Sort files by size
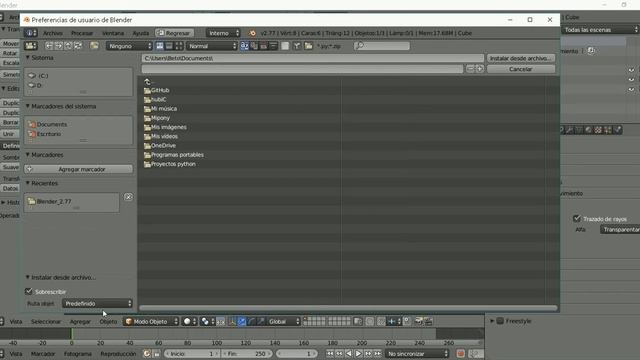The width and height of the screenshot is (640, 360). (273, 46)
